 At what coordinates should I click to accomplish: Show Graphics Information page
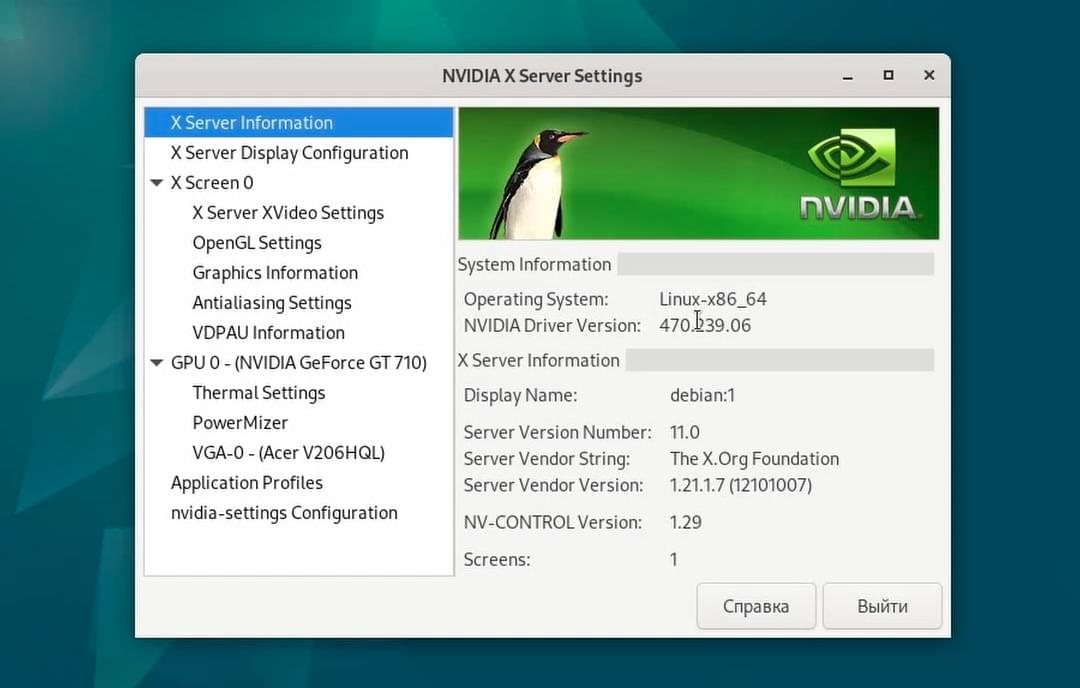click(275, 273)
